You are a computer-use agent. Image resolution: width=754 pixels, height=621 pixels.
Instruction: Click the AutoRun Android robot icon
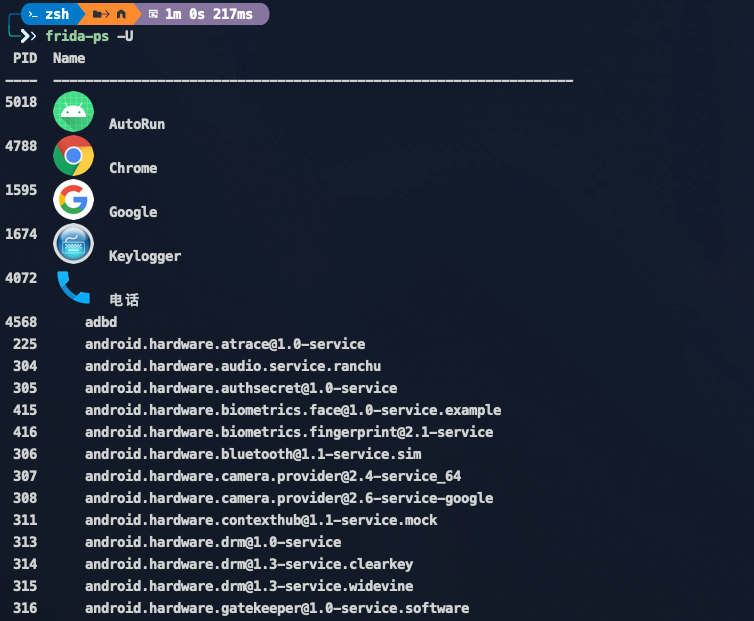74,112
